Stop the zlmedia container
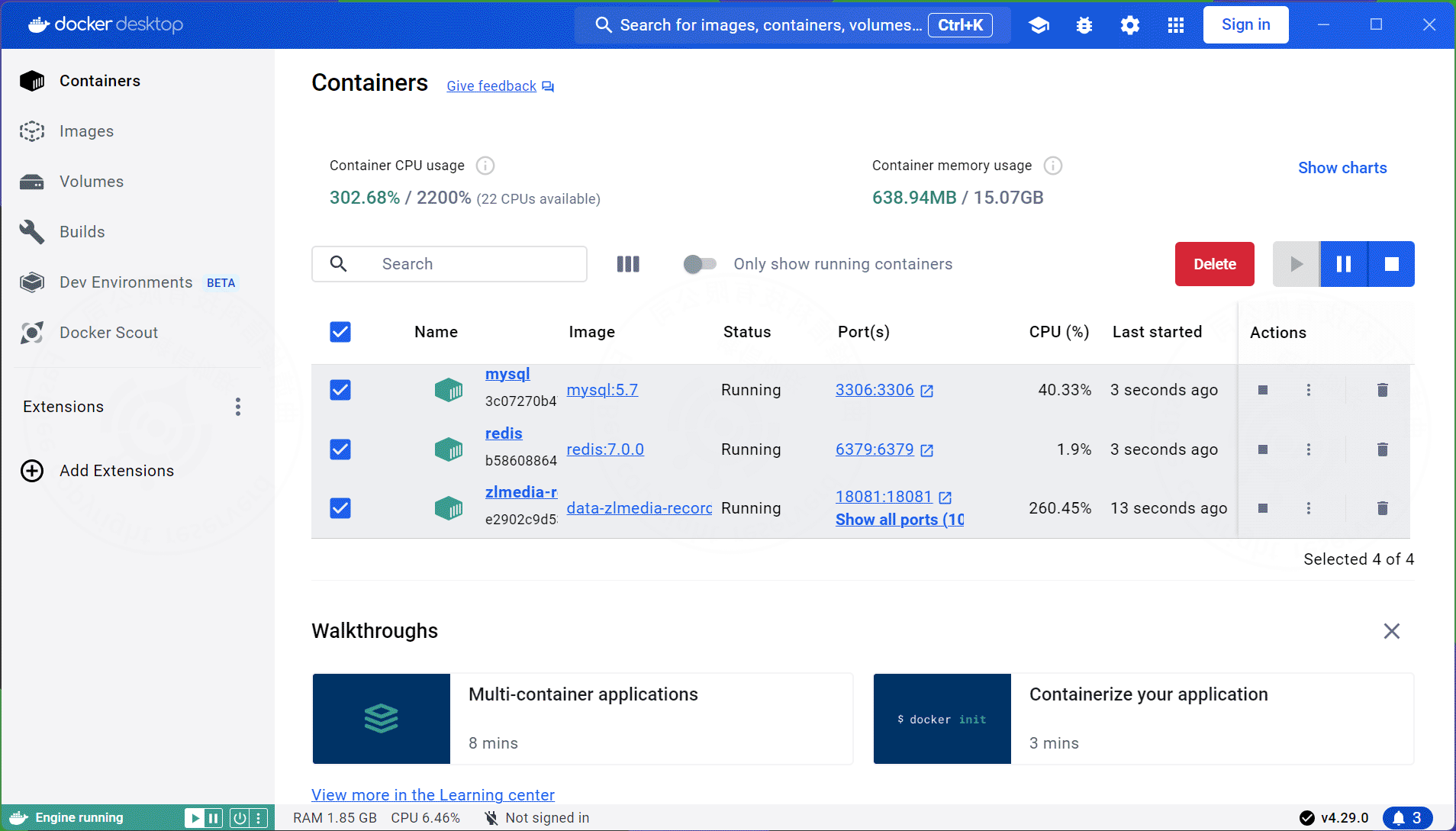Image resolution: width=1456 pixels, height=831 pixels. point(1263,508)
